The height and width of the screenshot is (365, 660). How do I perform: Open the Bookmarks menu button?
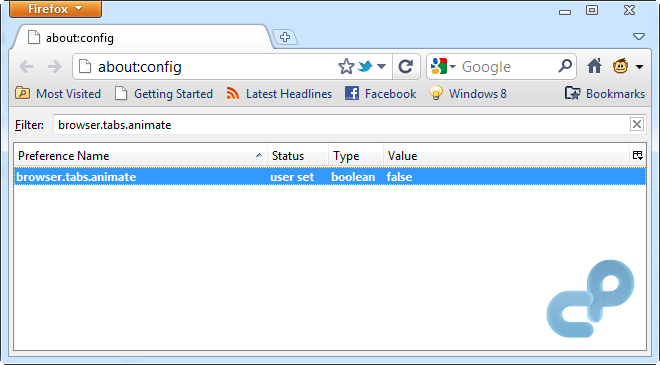point(605,93)
